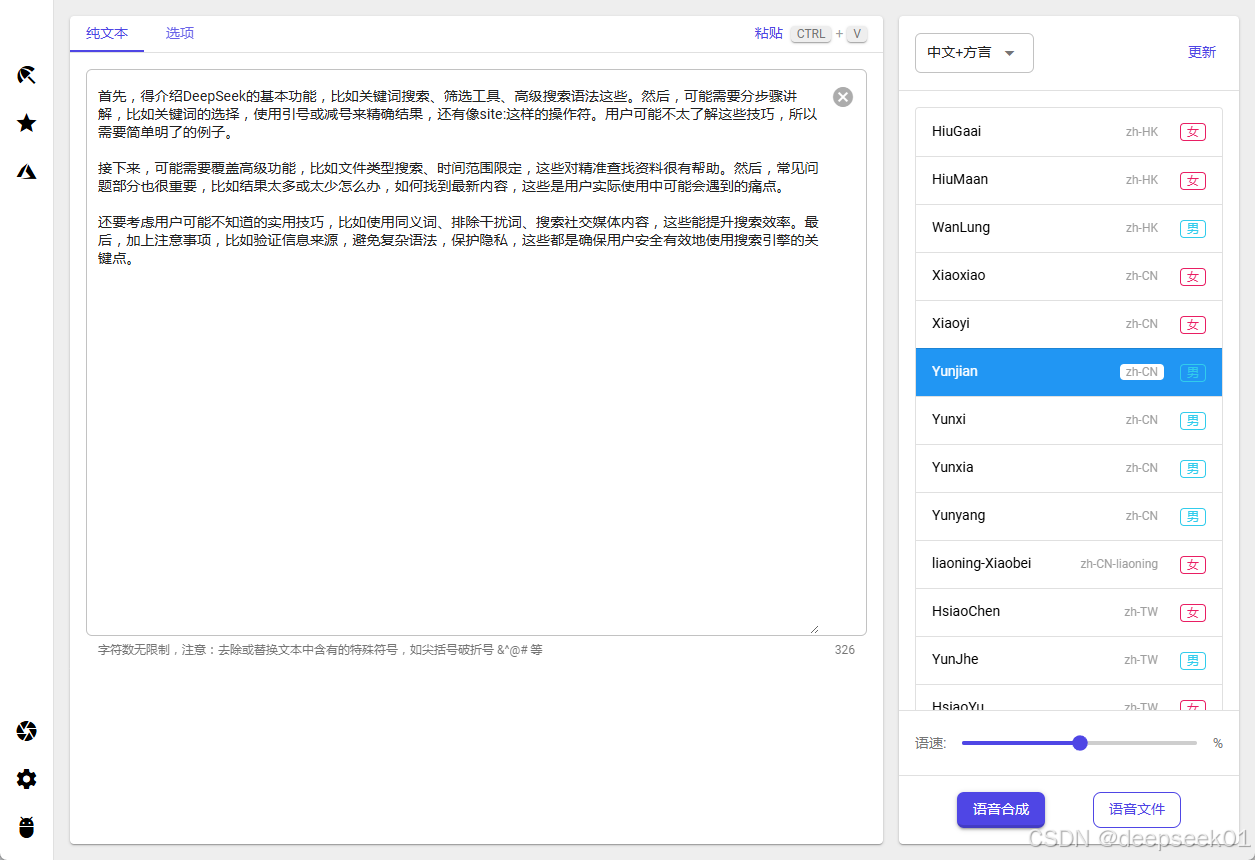The height and width of the screenshot is (860, 1255).
Task: Open the star favorites icon in sidebar
Action: pyautogui.click(x=27, y=123)
